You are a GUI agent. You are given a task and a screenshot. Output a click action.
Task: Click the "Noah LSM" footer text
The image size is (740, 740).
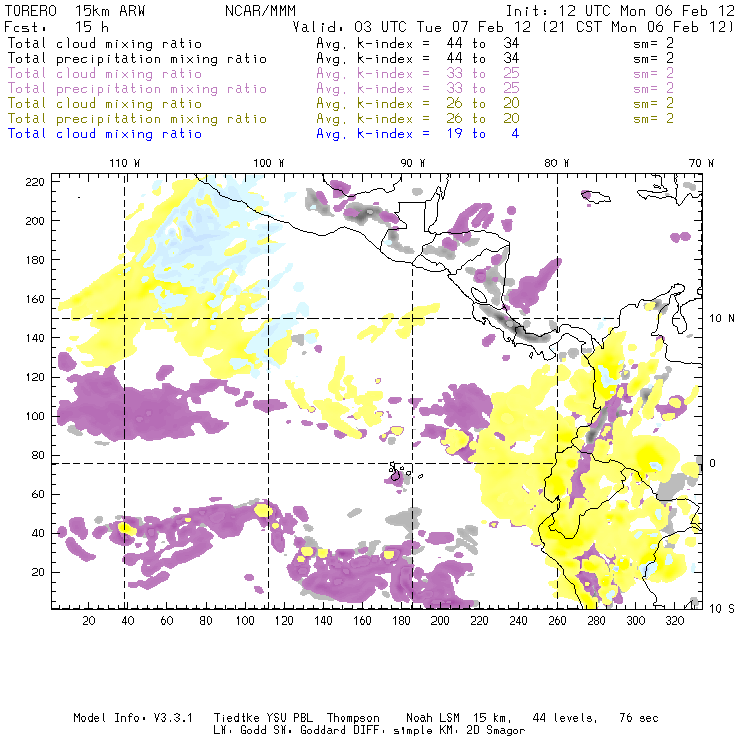click(433, 718)
